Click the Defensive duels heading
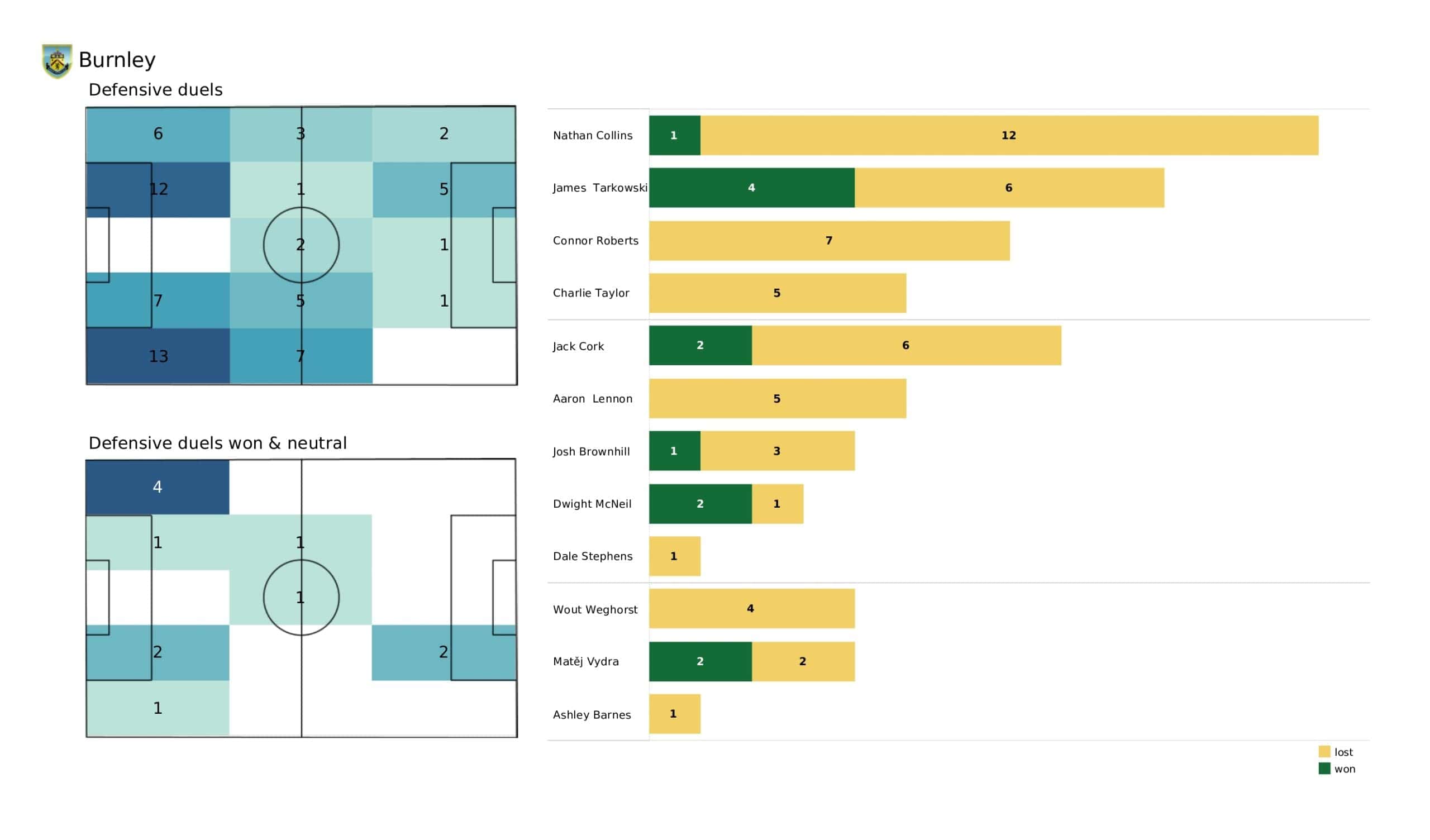 click(155, 90)
